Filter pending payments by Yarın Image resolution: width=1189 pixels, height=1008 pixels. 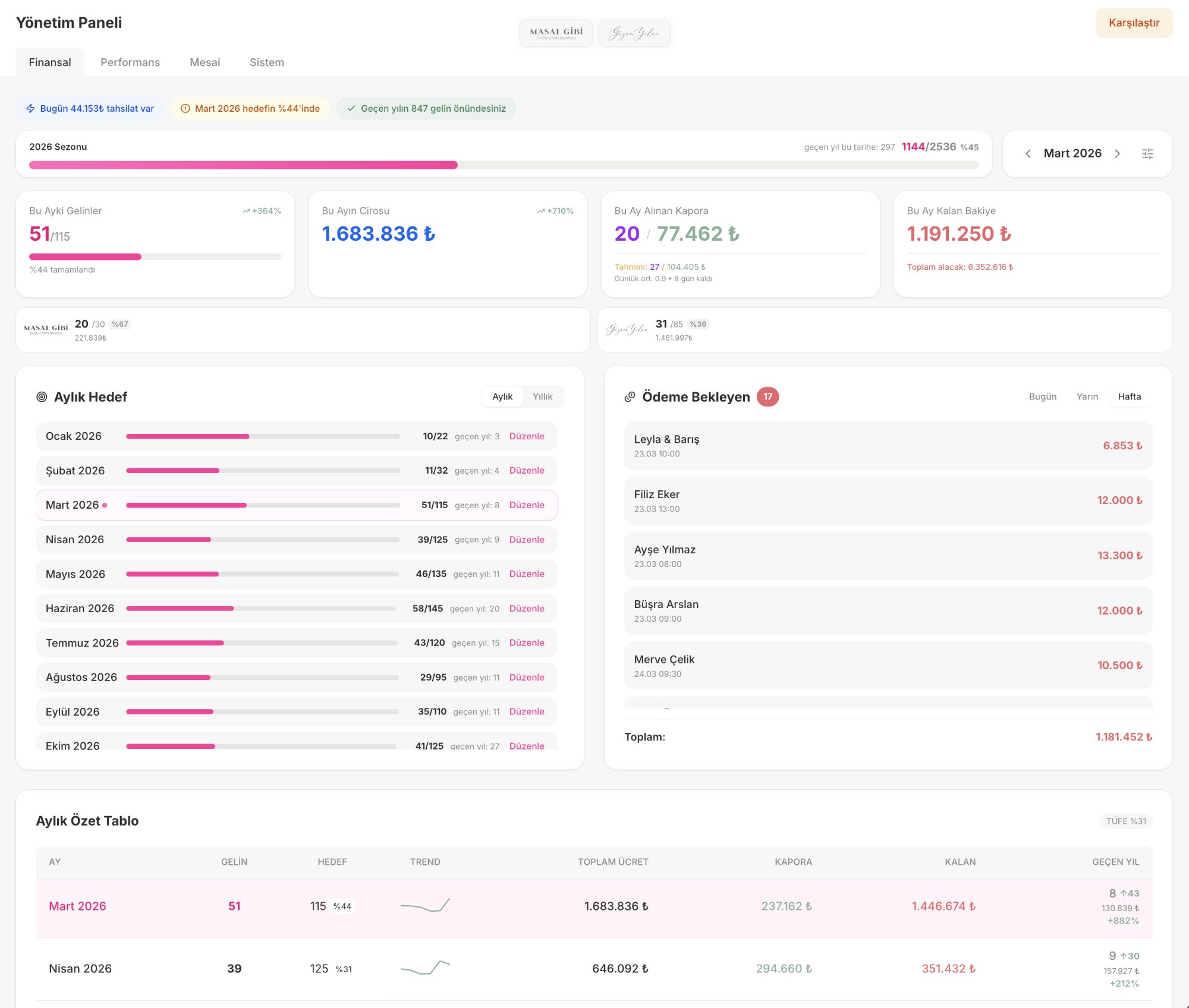pos(1087,397)
